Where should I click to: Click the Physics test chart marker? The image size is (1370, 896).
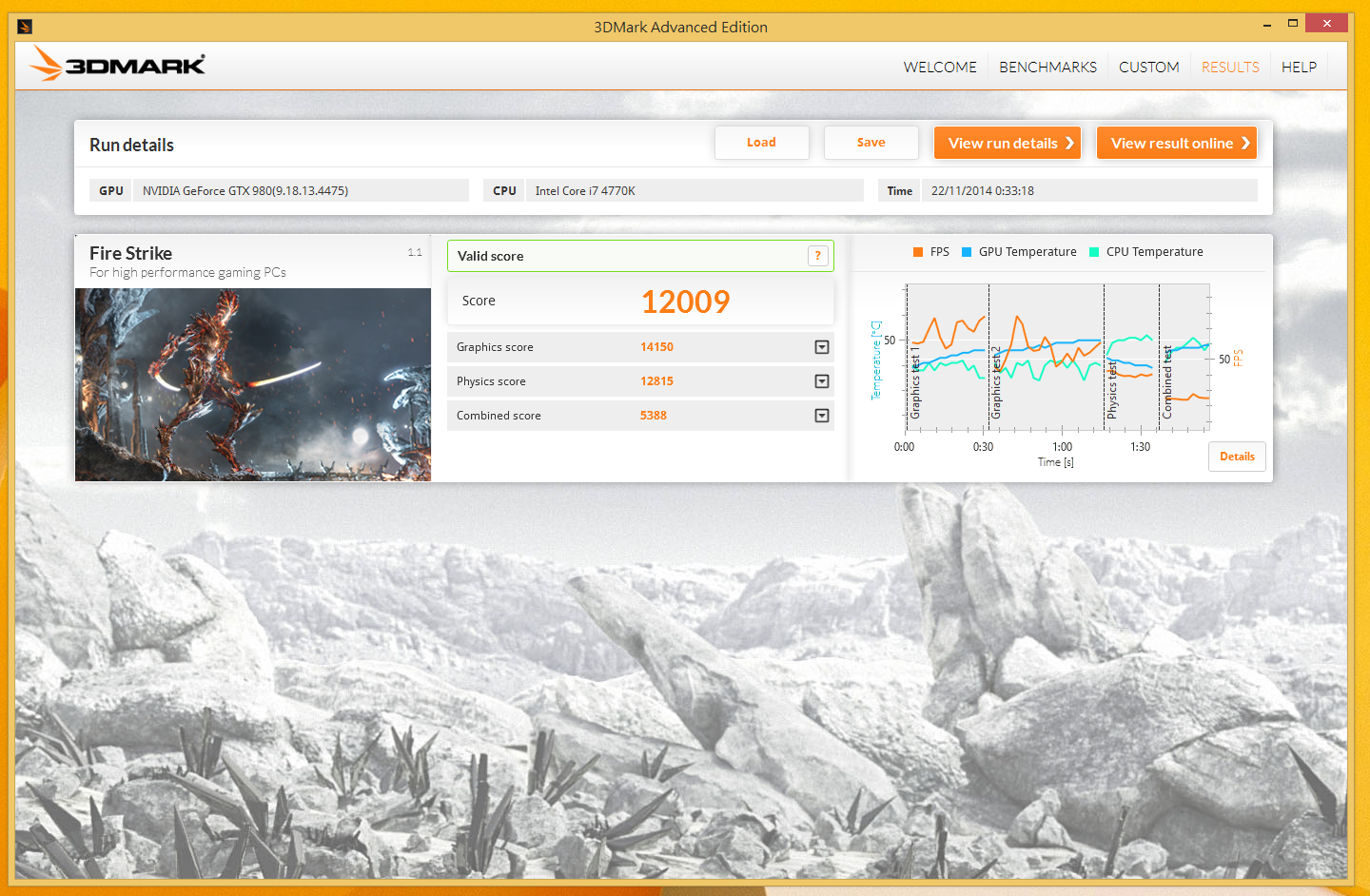[x=1112, y=390]
